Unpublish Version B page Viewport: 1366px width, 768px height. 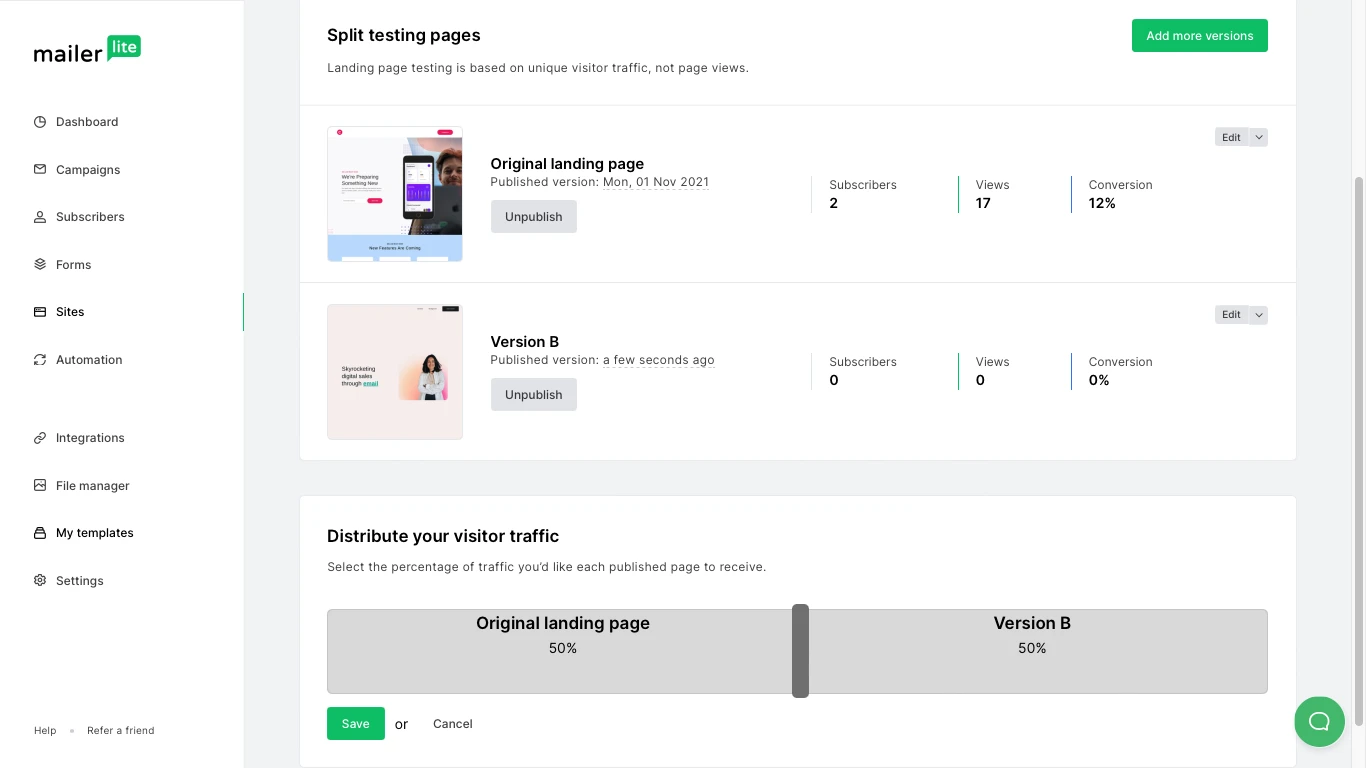[533, 395]
